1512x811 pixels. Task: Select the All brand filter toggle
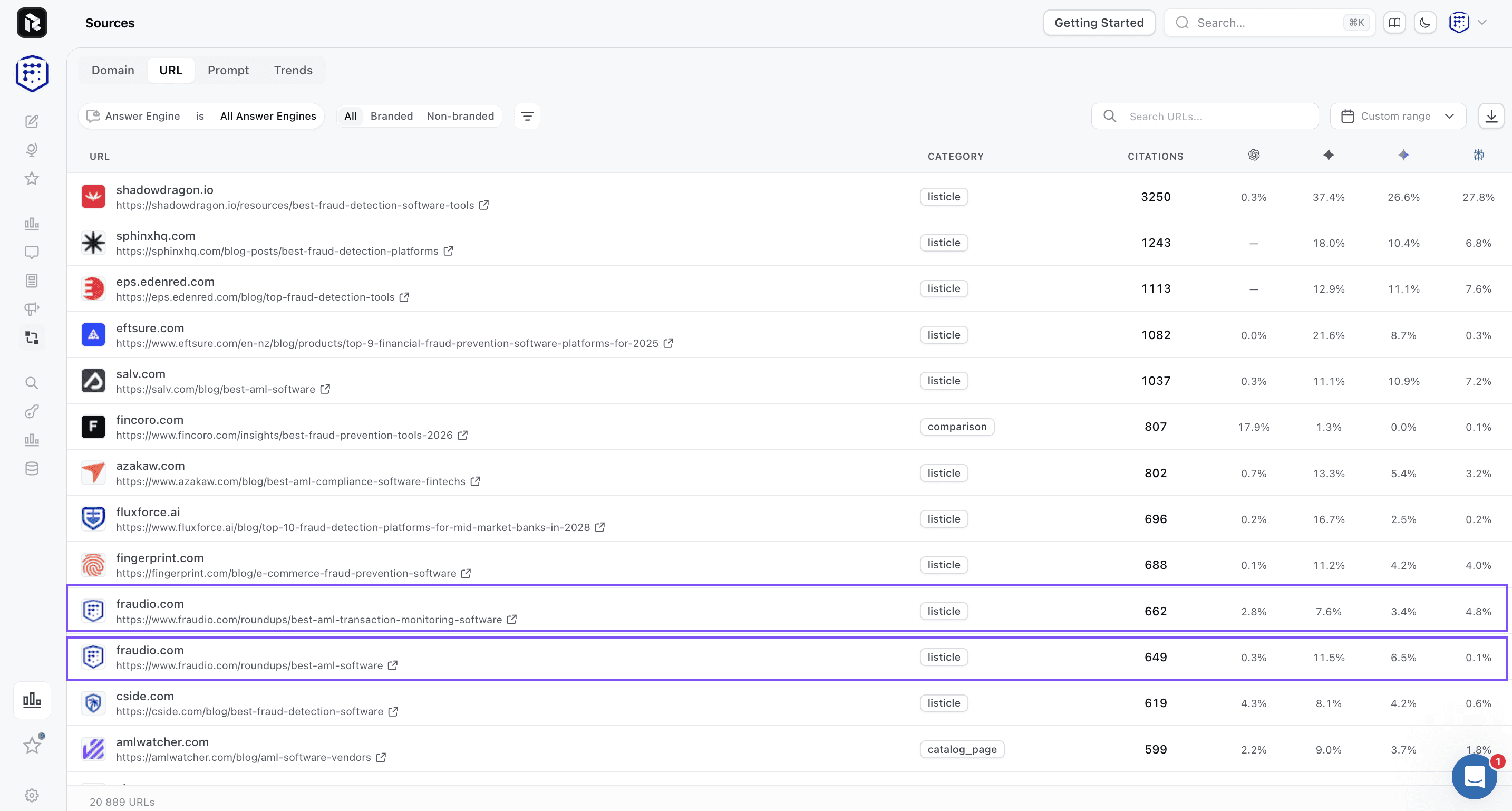(x=351, y=117)
